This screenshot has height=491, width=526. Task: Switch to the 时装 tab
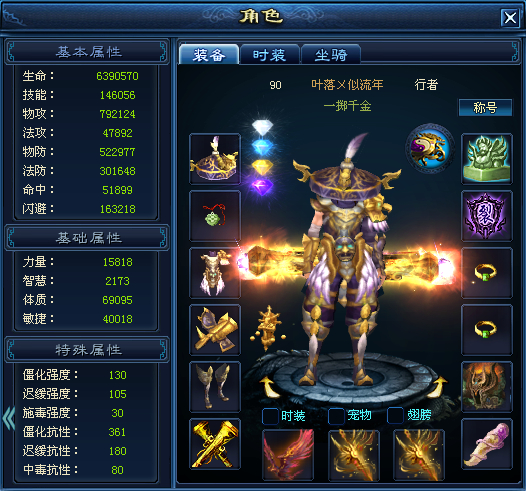click(269, 54)
